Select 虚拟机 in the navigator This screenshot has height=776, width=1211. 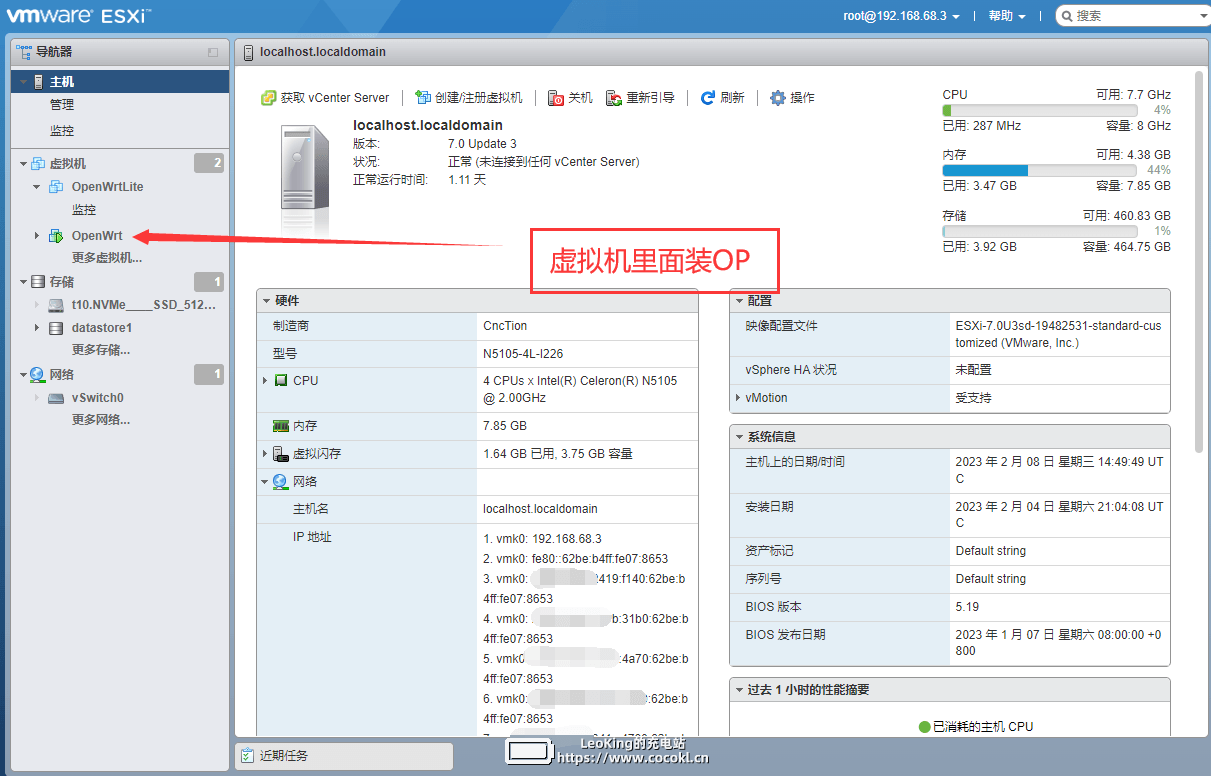68,163
